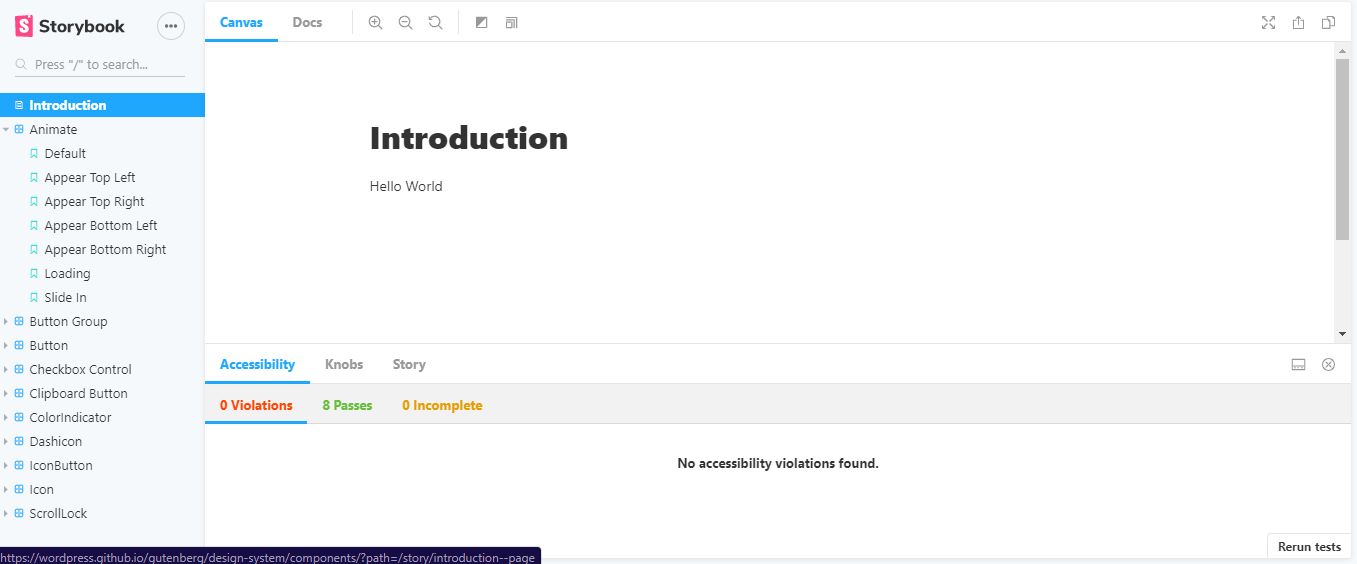Image resolution: width=1357 pixels, height=564 pixels.
Task: Select the Appear Top Left story
Action: coord(90,177)
